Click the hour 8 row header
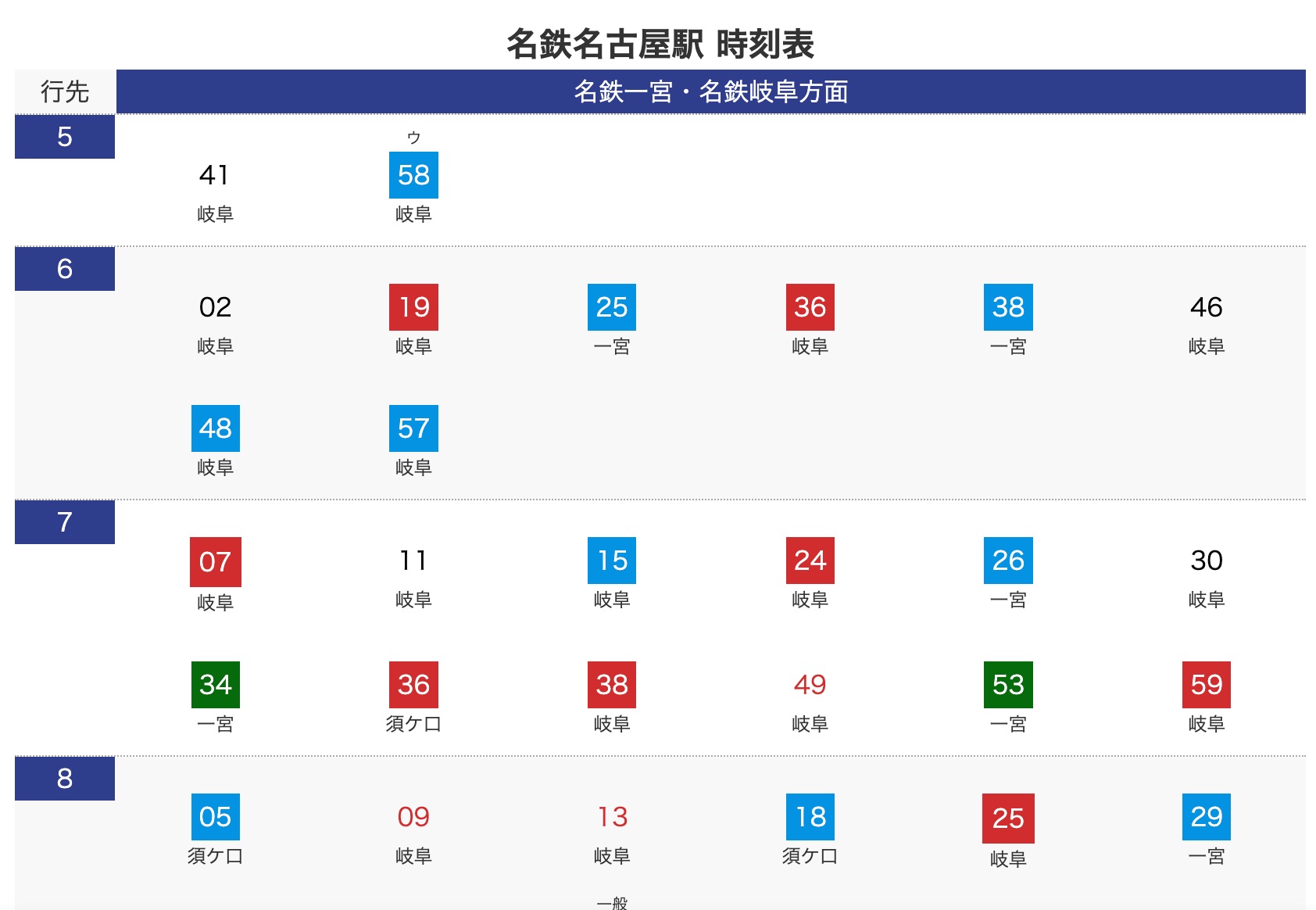Viewport: 1316px width, 910px height. click(x=65, y=779)
